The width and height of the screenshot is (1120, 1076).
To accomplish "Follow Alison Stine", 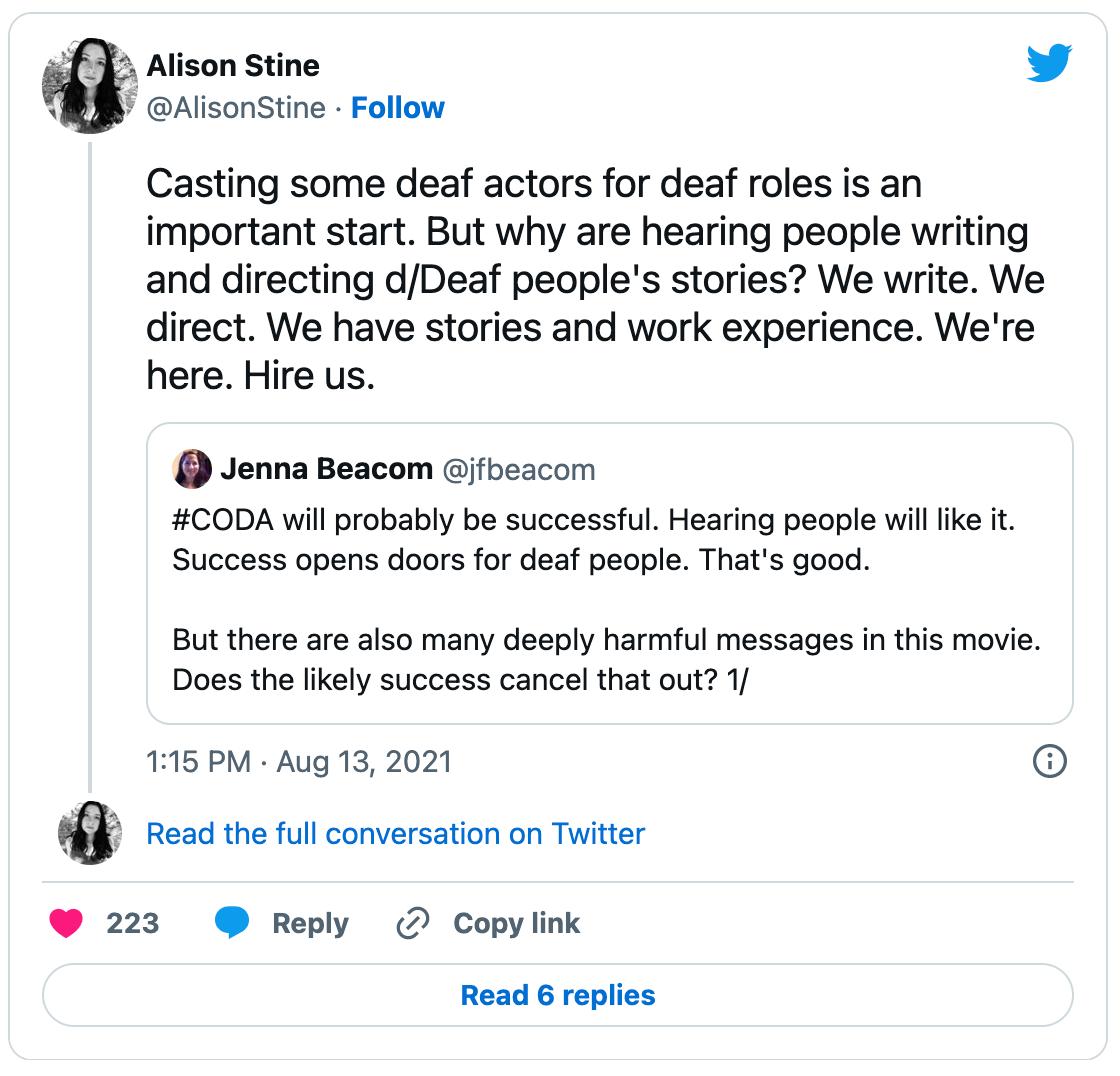I will pyautogui.click(x=398, y=108).
